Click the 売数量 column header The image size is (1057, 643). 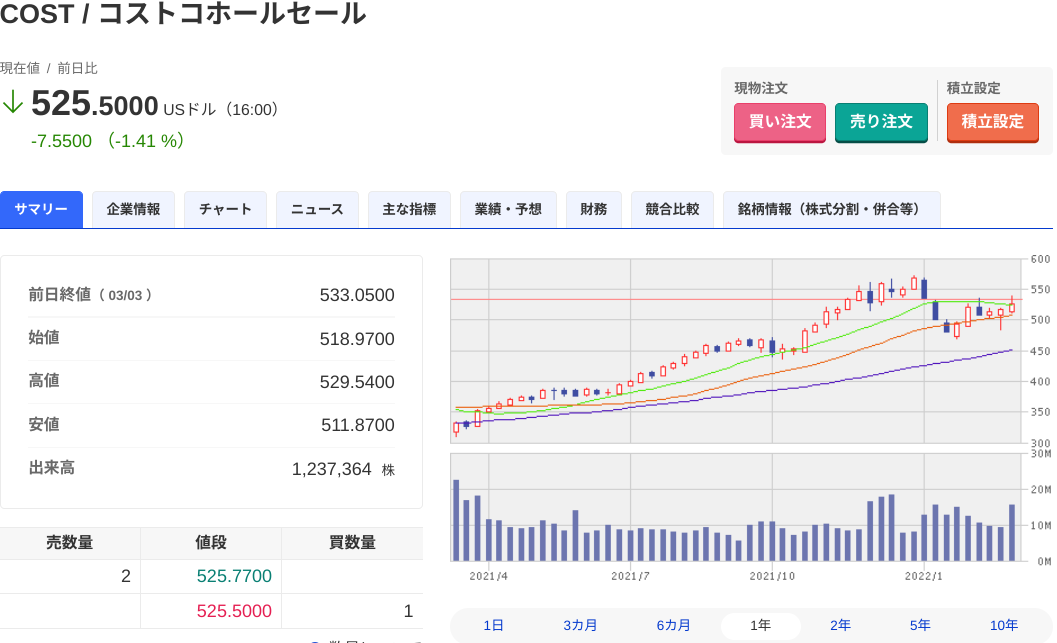click(x=69, y=543)
